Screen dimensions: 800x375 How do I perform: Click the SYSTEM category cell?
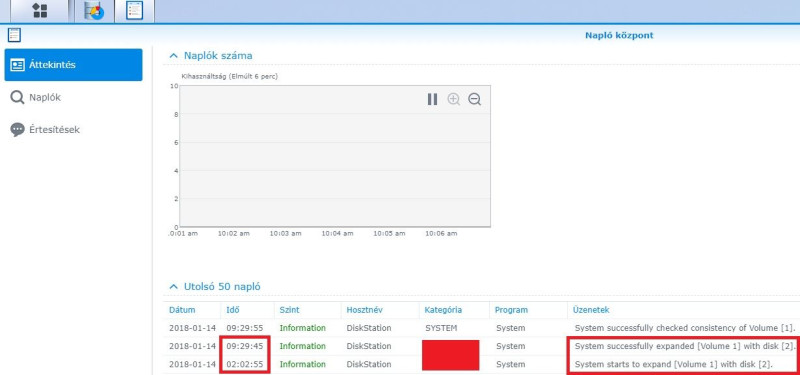(x=441, y=328)
